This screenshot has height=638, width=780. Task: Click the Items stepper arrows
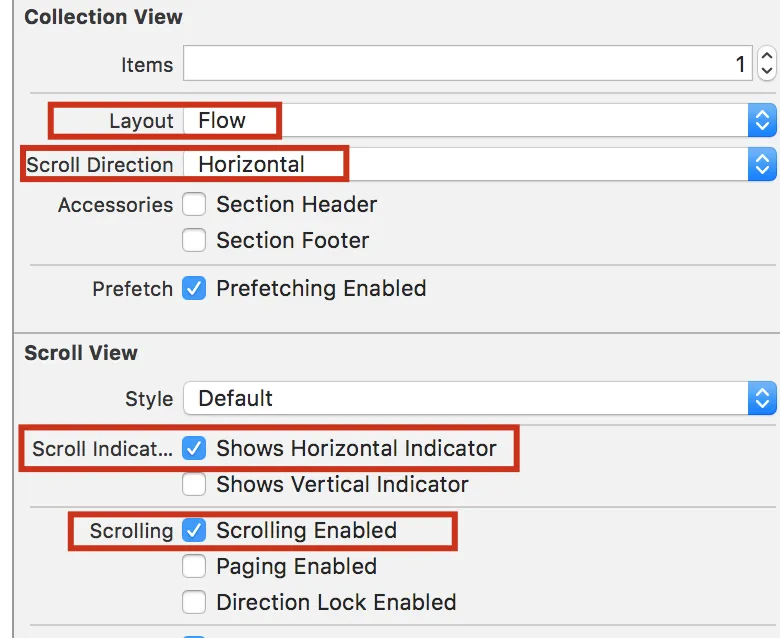(767, 65)
